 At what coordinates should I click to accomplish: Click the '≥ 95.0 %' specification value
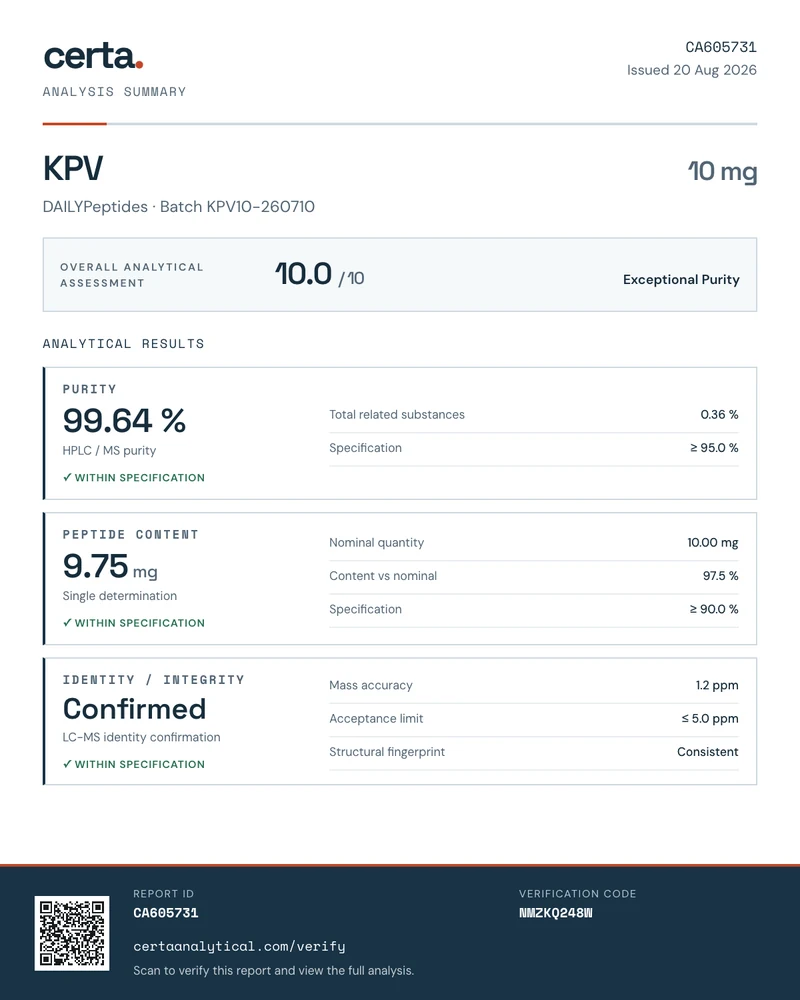click(714, 448)
